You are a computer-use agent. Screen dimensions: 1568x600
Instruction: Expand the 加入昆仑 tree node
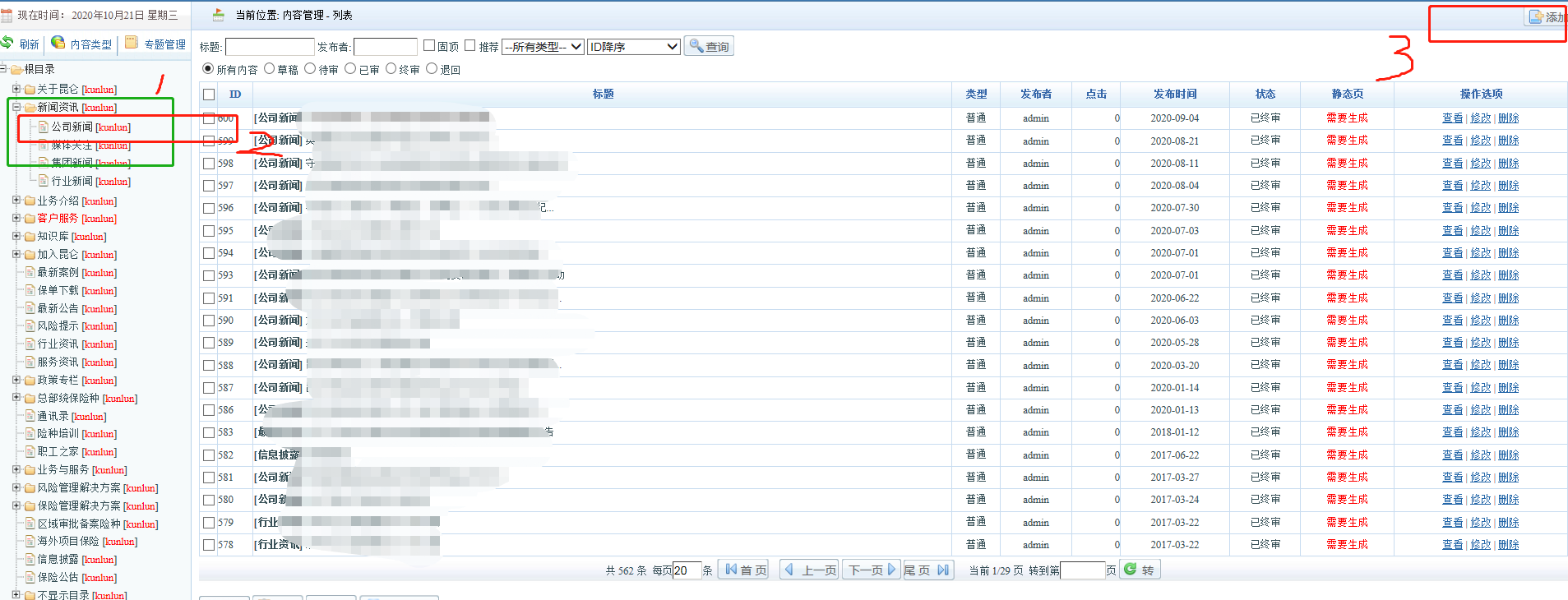[x=16, y=255]
